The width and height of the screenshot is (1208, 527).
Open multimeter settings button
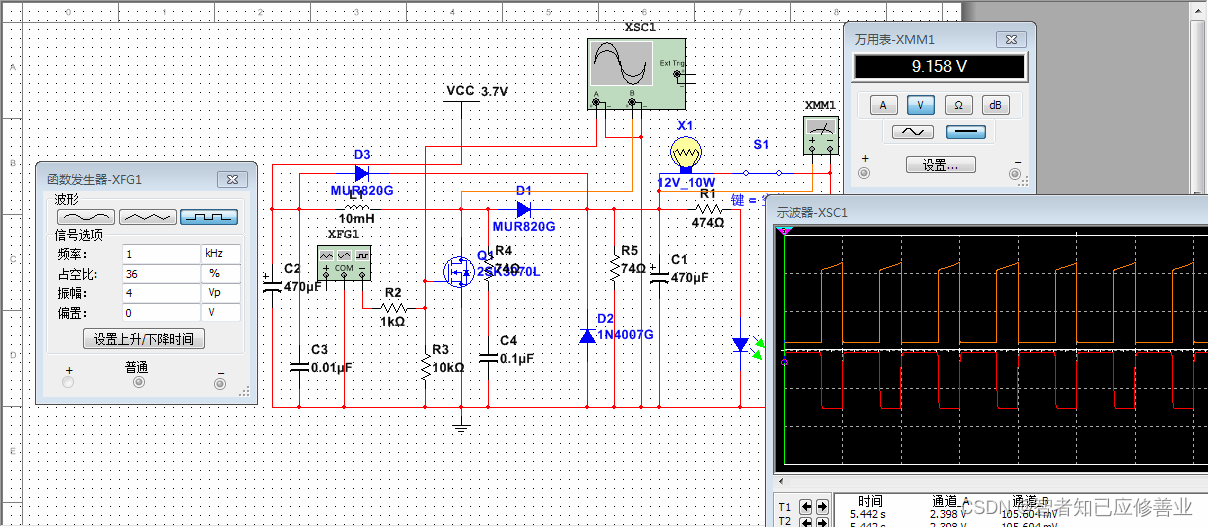pos(940,165)
